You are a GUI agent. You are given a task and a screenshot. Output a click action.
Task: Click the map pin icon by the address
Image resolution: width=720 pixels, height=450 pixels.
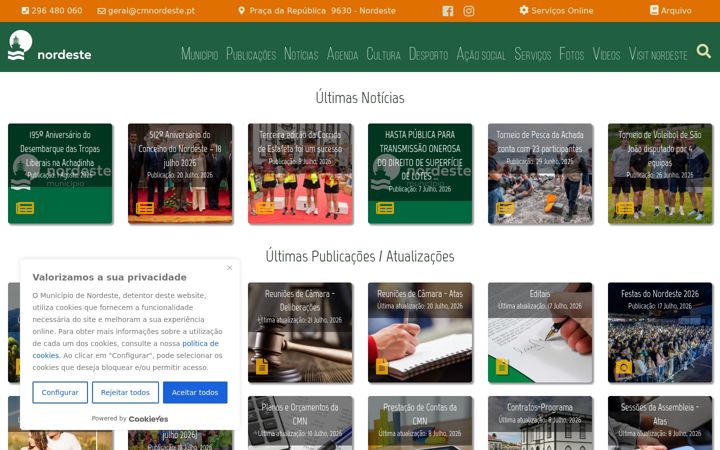pyautogui.click(x=242, y=11)
